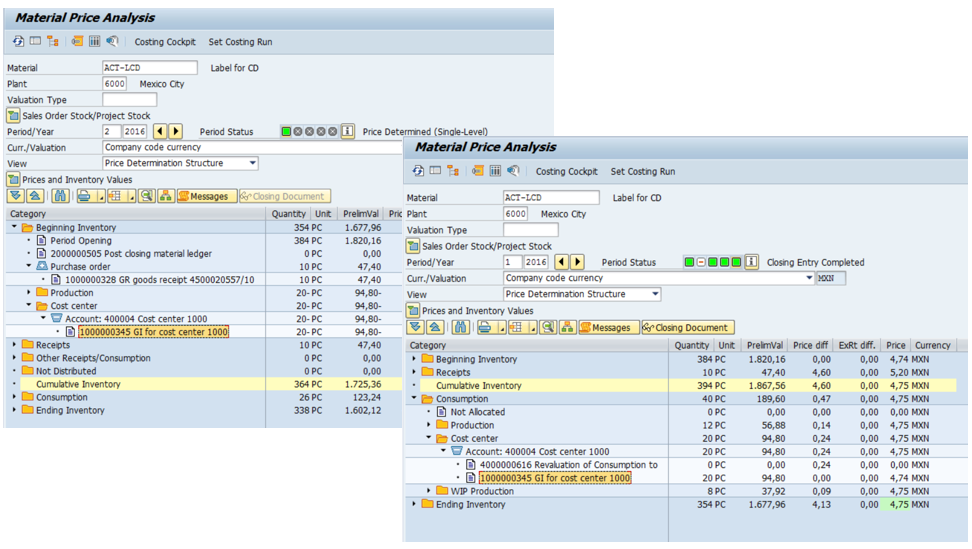Click the magnifier detail icon in period 2 window
Image resolution: width=972 pixels, height=549 pixels.
pyautogui.click(x=146, y=196)
